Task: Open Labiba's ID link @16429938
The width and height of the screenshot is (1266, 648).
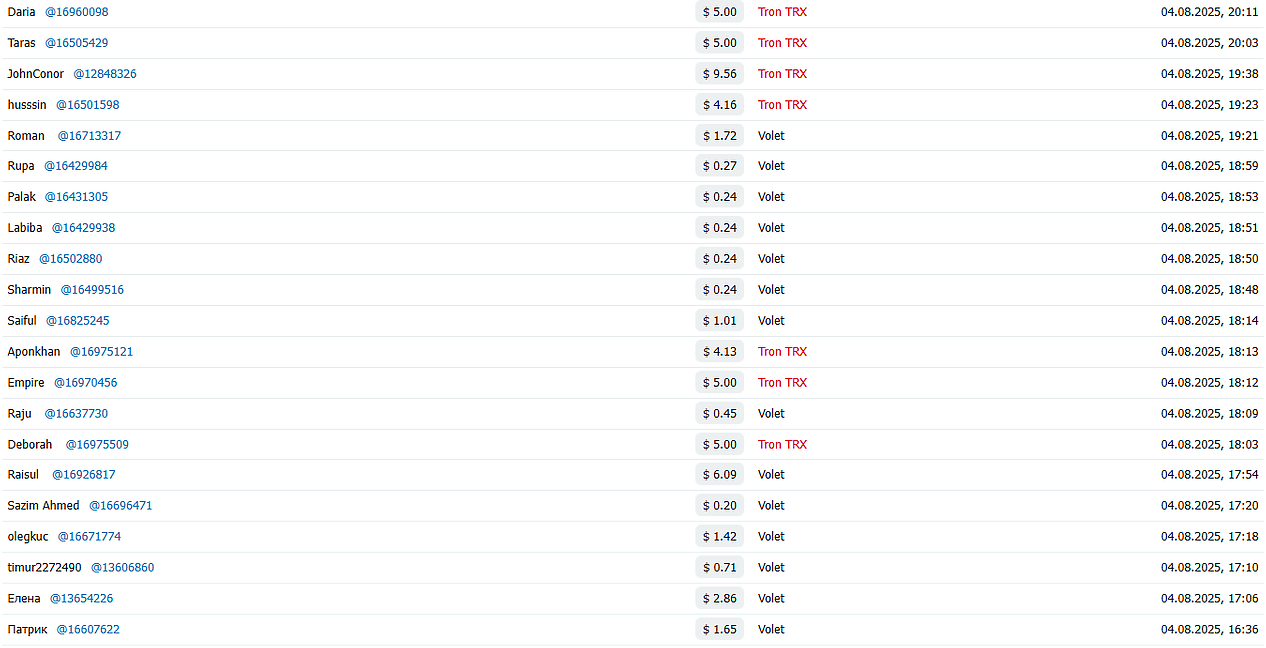Action: point(84,228)
